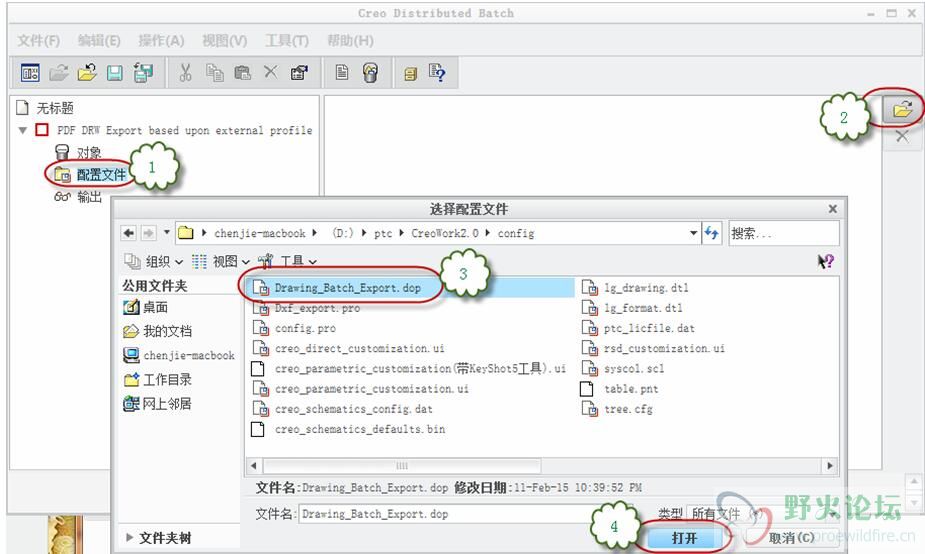Click the yellow server icon in toolbar
This screenshot has width=925, height=554.
pos(411,74)
